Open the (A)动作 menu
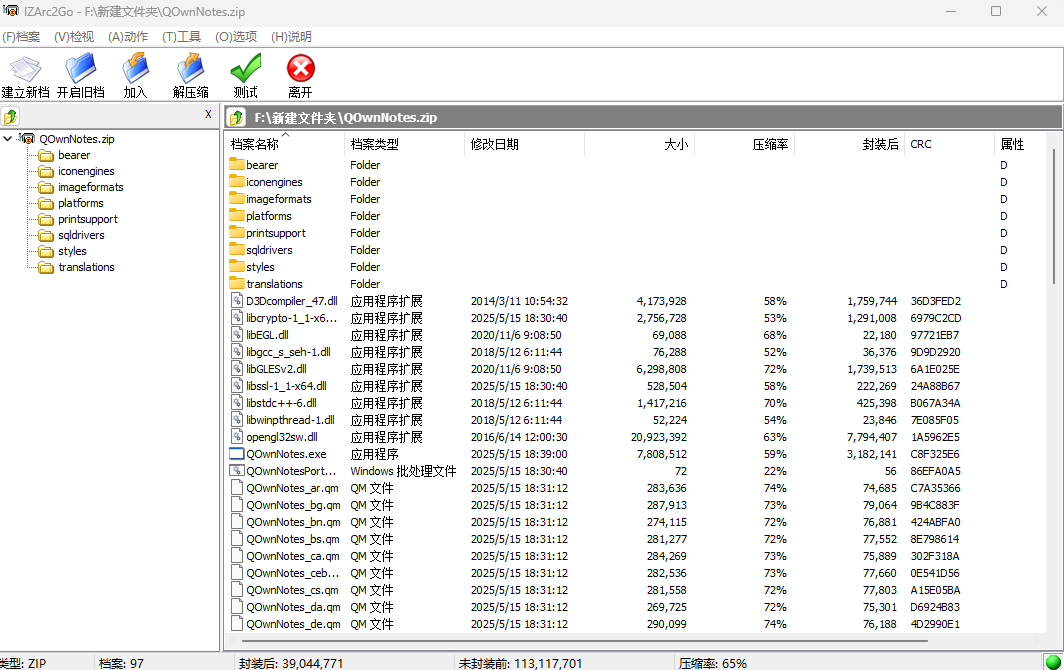The height and width of the screenshot is (670, 1064). point(128,37)
